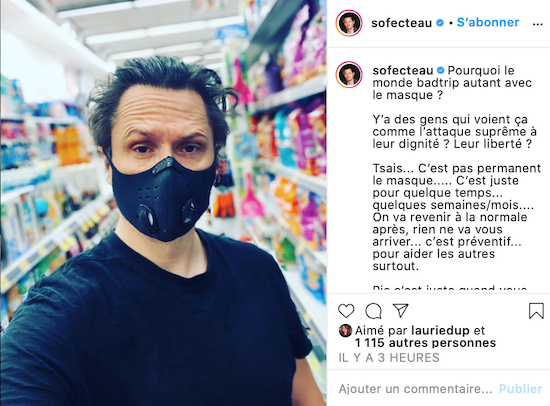Open sofecteau username in the post header

[x=402, y=23]
